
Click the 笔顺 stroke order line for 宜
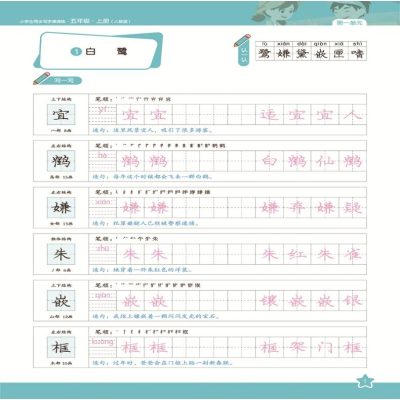tap(133, 99)
